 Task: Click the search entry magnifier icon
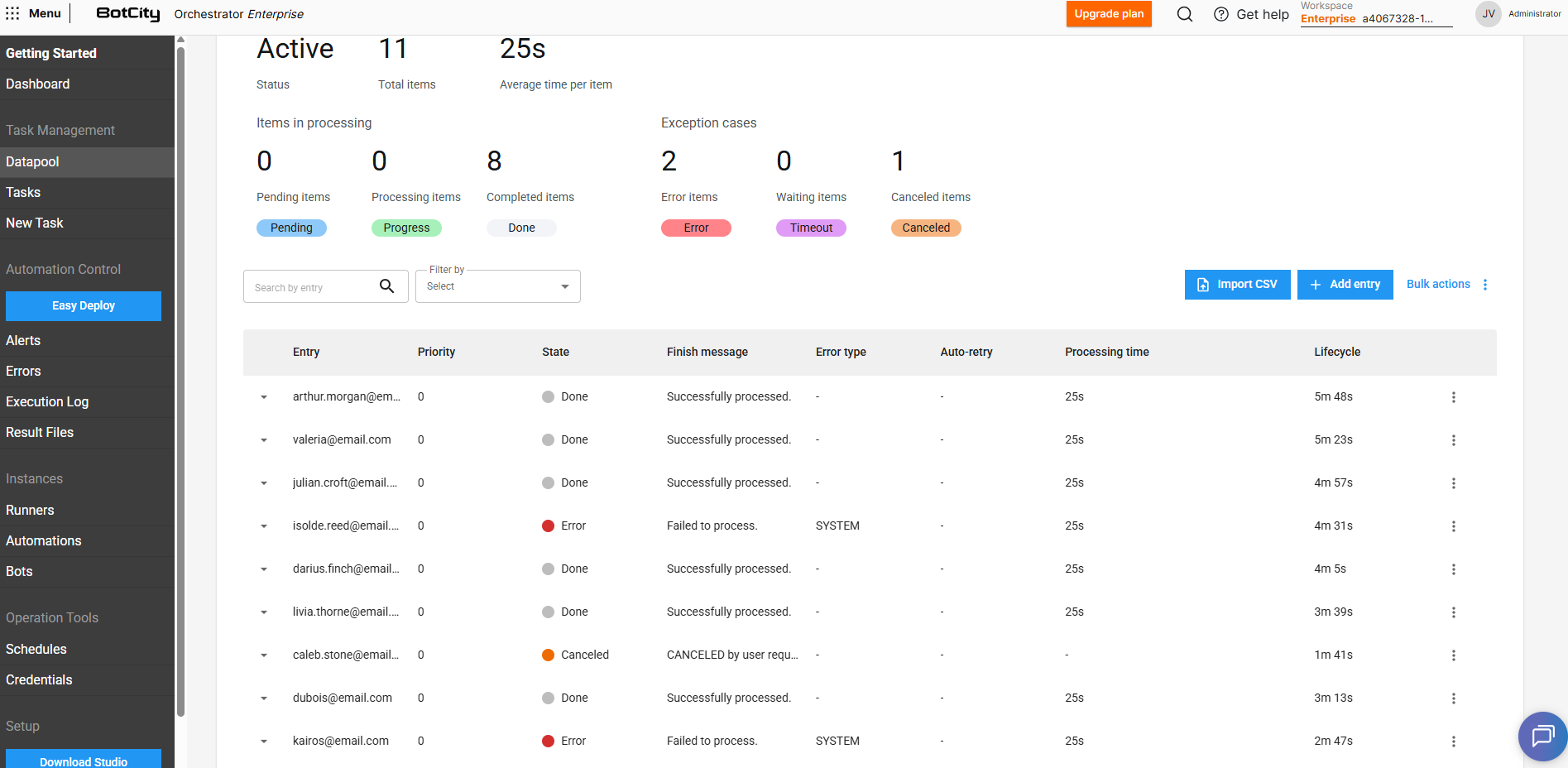click(386, 286)
